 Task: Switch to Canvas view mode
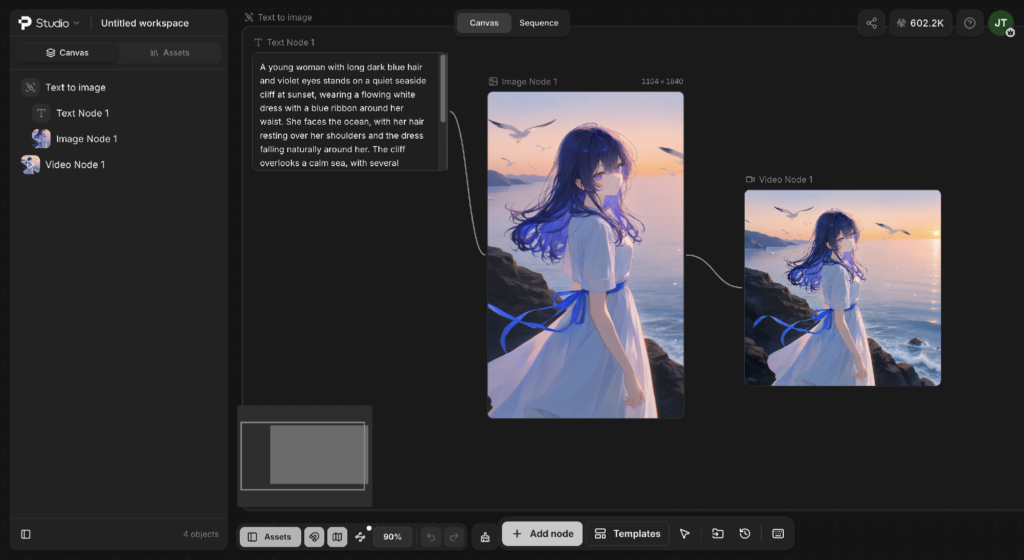(x=484, y=23)
